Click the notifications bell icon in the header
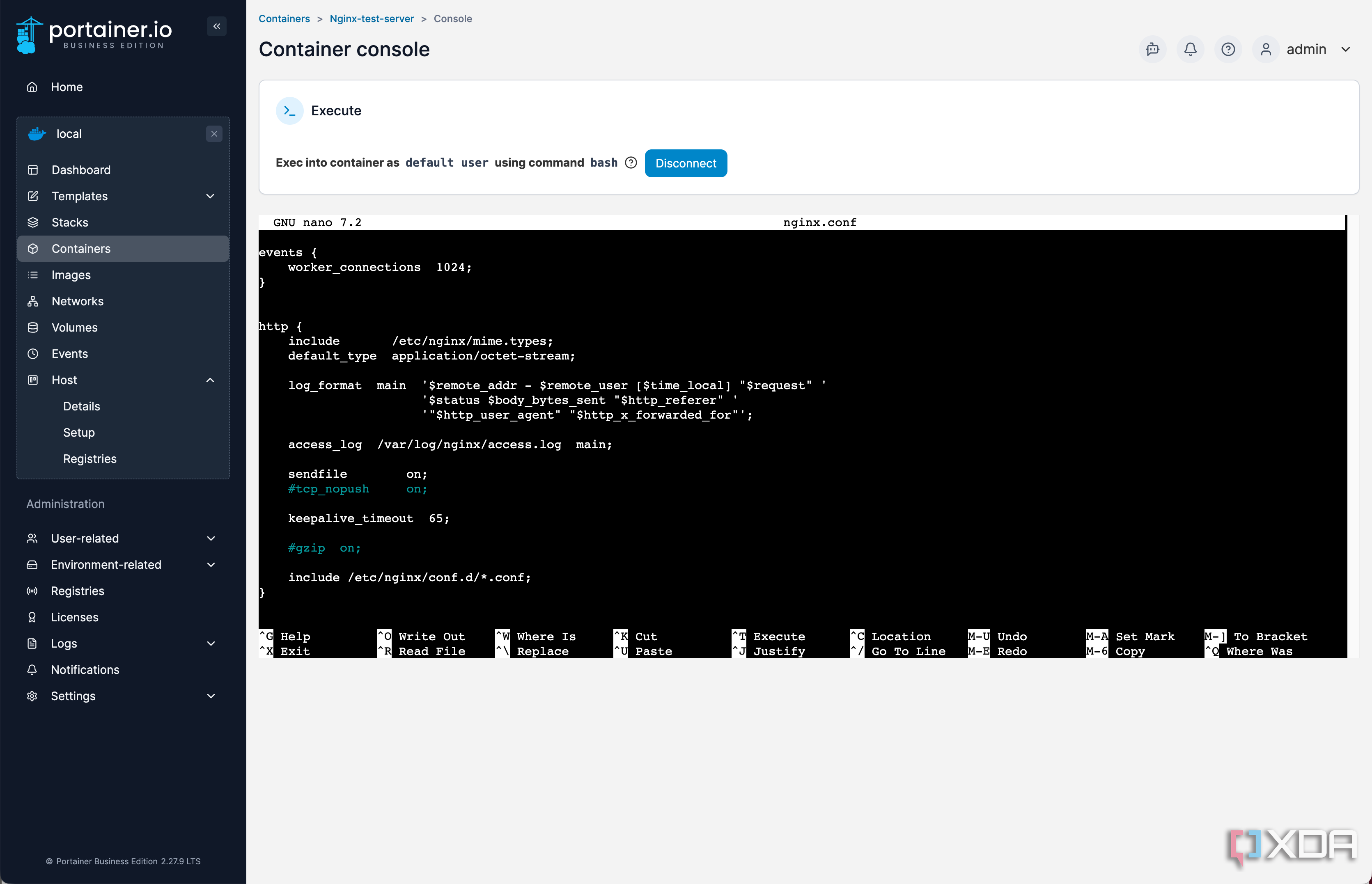Viewport: 1372px width, 884px height. coord(1190,49)
